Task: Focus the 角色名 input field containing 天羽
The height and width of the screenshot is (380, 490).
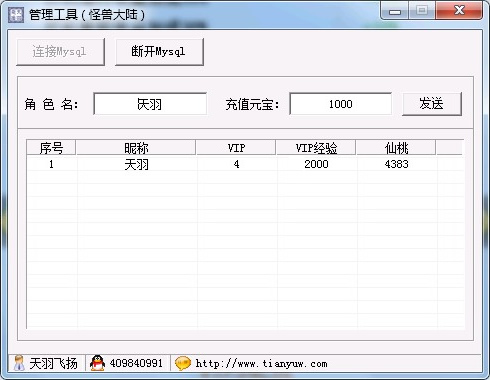Action: coord(150,104)
